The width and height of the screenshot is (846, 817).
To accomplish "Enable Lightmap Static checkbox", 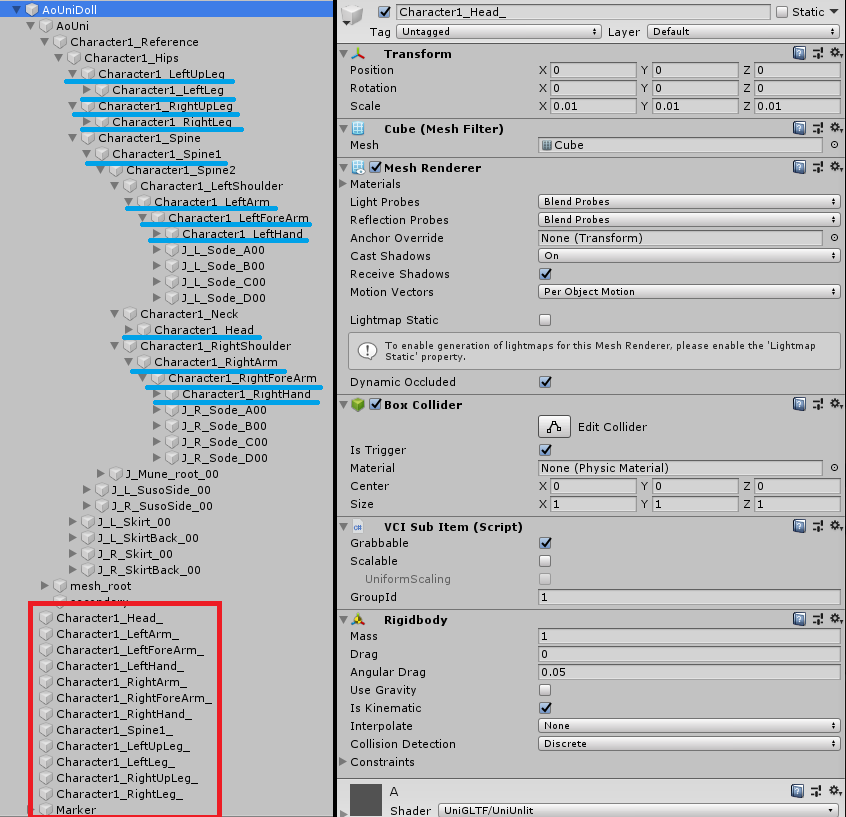I will pyautogui.click(x=545, y=320).
